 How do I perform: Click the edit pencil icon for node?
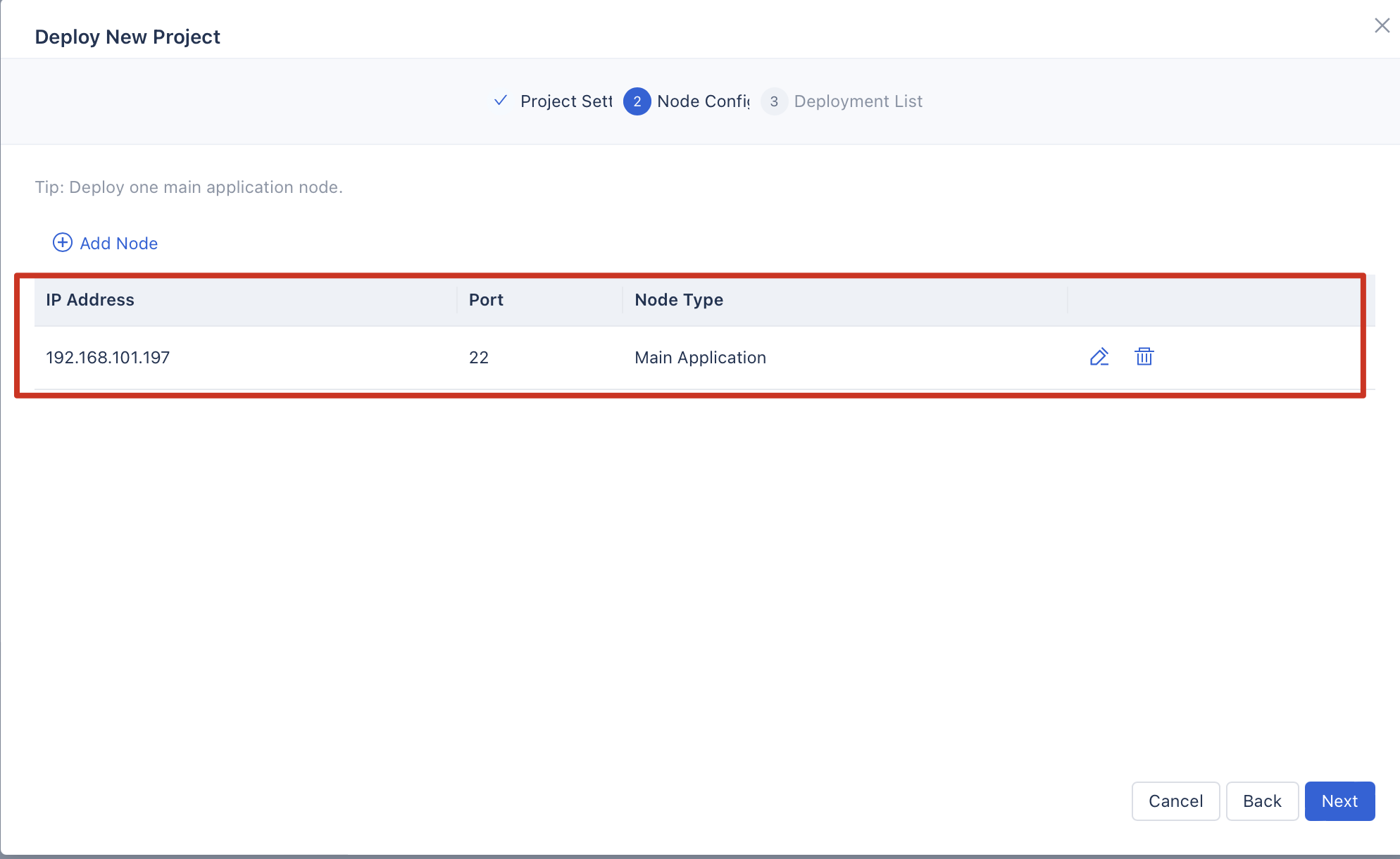tap(1099, 357)
